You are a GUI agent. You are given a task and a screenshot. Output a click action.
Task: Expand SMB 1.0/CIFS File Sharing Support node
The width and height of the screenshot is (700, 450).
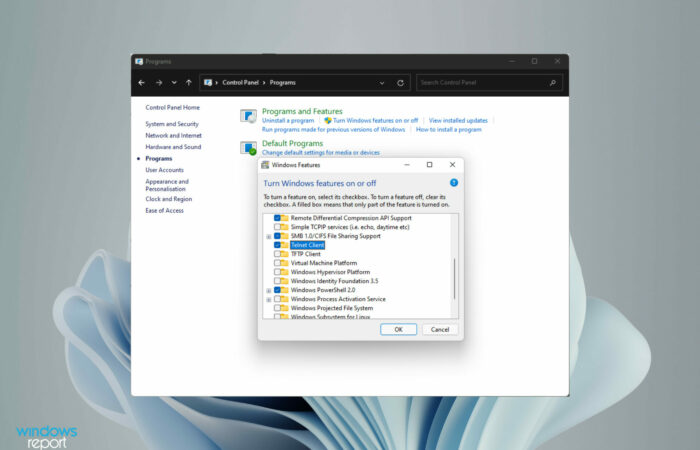pyautogui.click(x=269, y=236)
